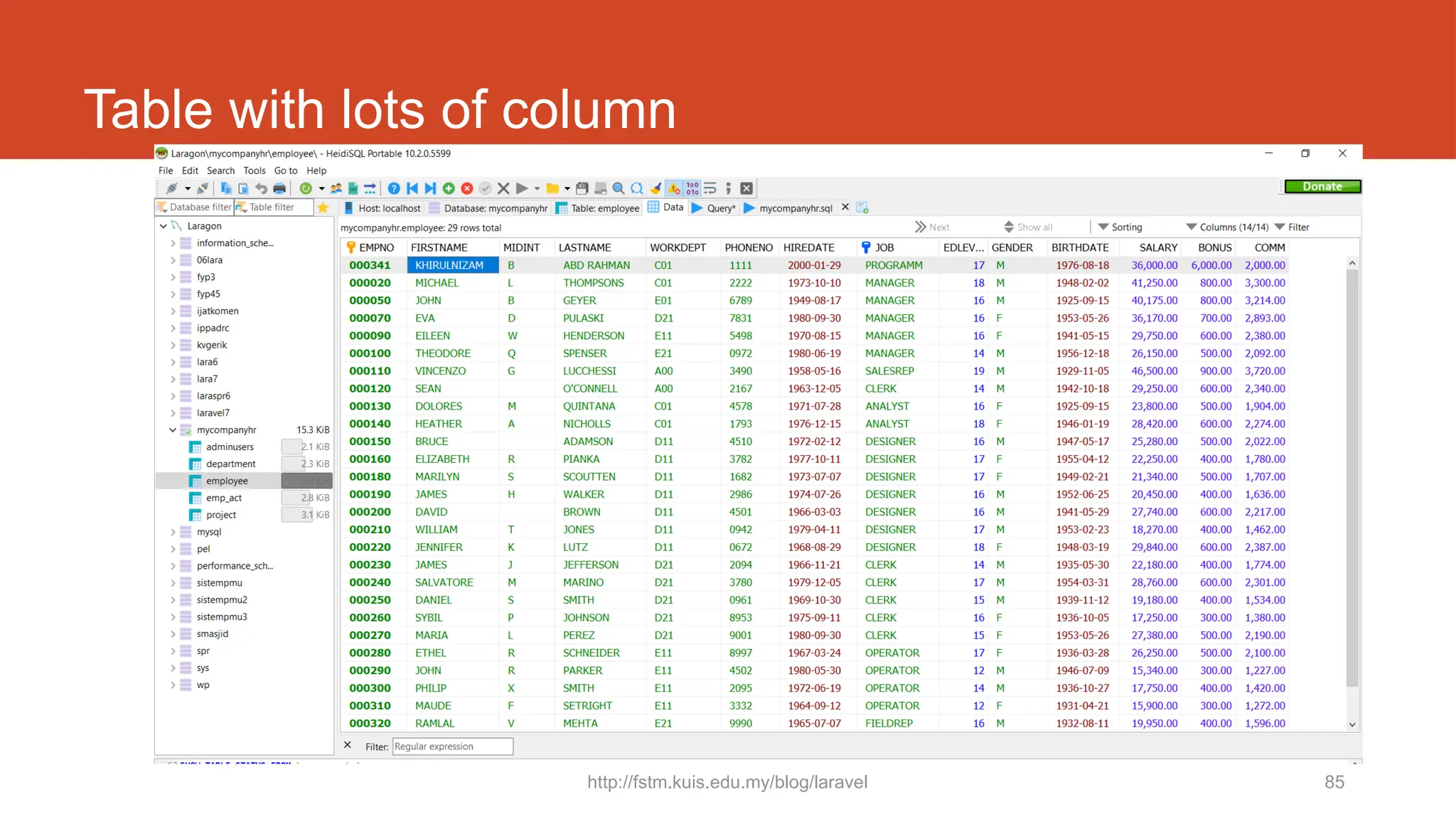This screenshot has height=819, width=1456.
Task: Collapse the mycompanyhr database node
Action: (x=173, y=430)
